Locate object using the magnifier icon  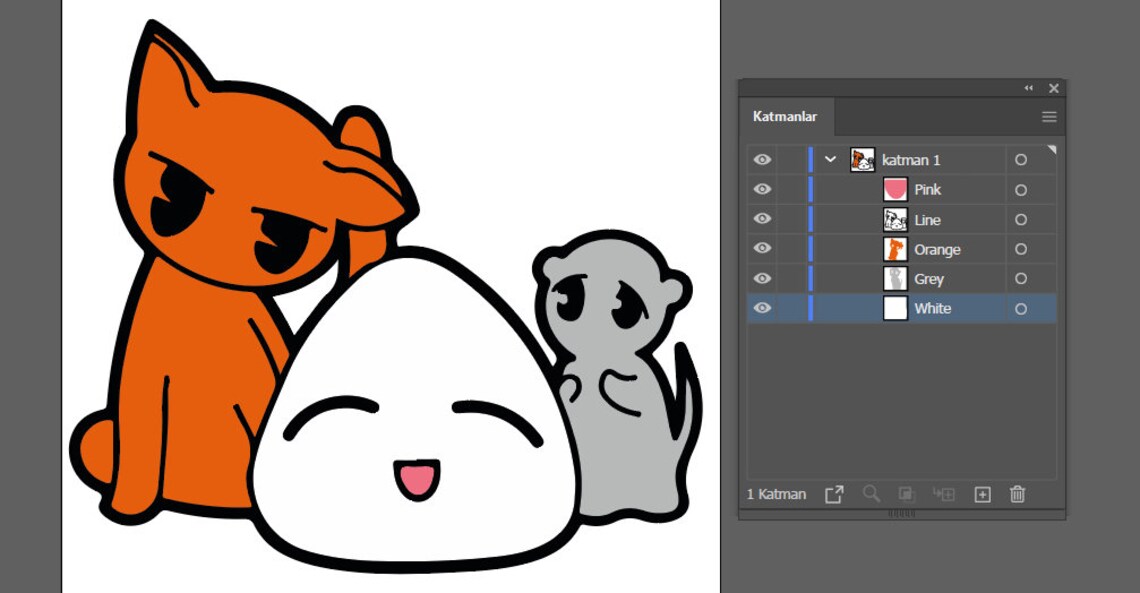(x=870, y=494)
